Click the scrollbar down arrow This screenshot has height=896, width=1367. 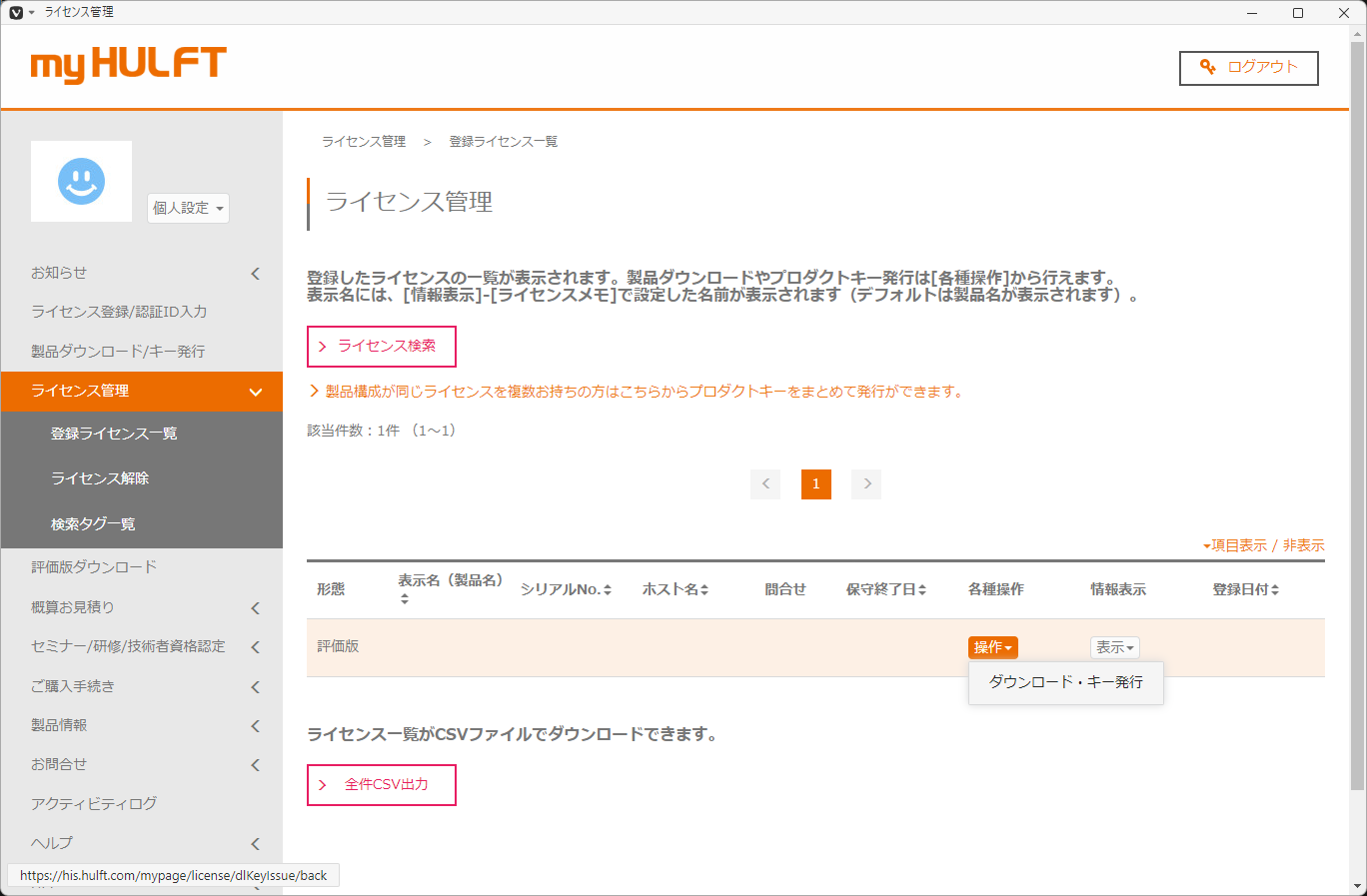(x=1357, y=886)
